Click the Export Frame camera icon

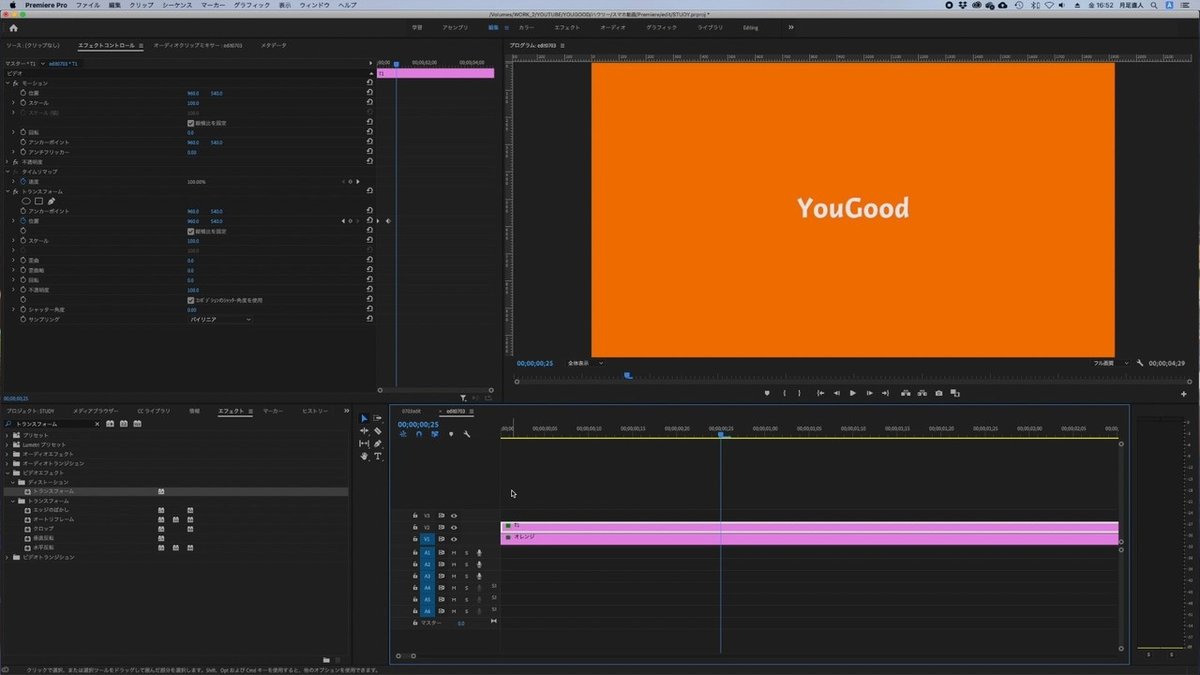[x=939, y=393]
